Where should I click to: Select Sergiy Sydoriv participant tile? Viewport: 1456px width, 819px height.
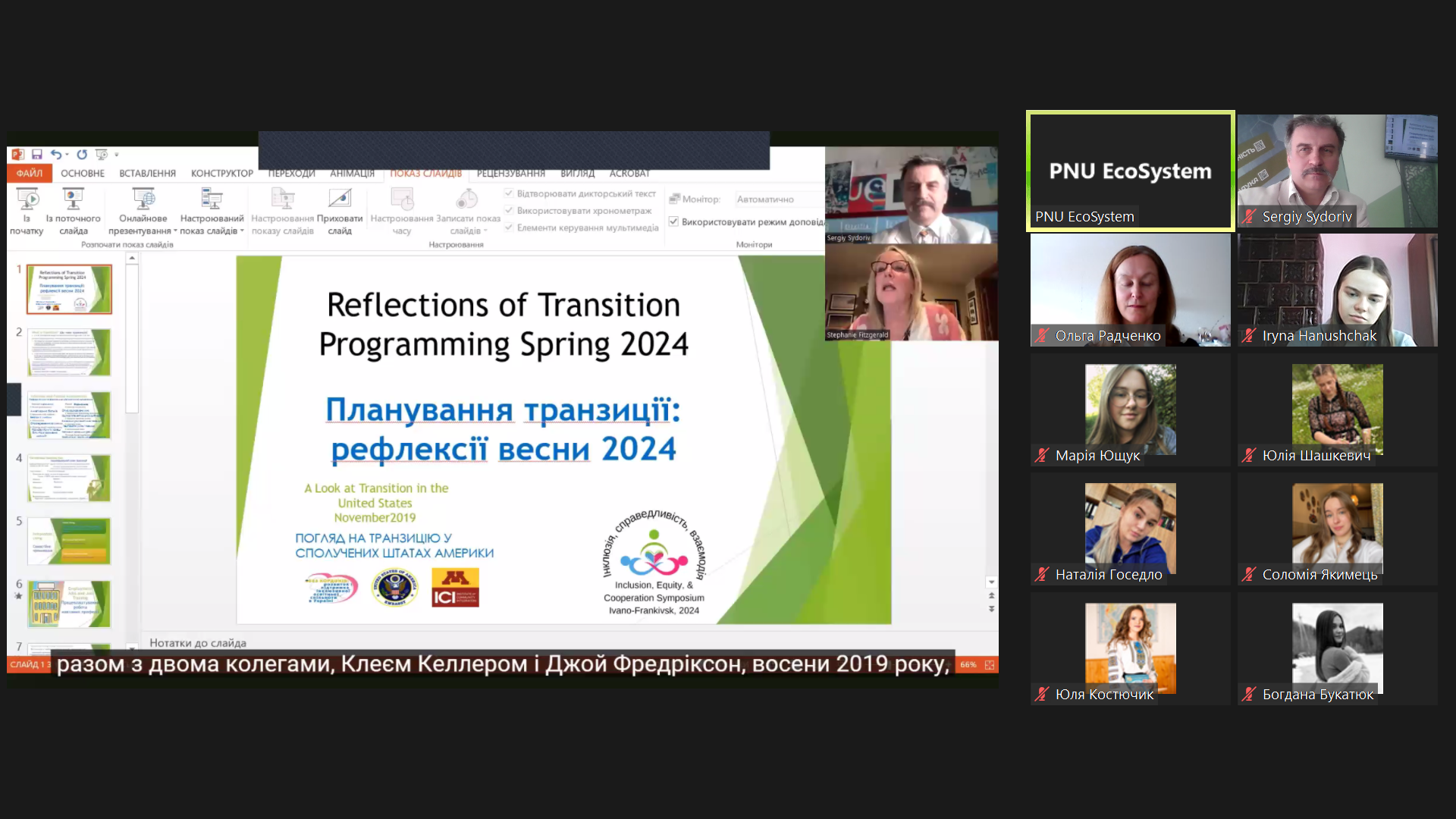(x=1337, y=171)
